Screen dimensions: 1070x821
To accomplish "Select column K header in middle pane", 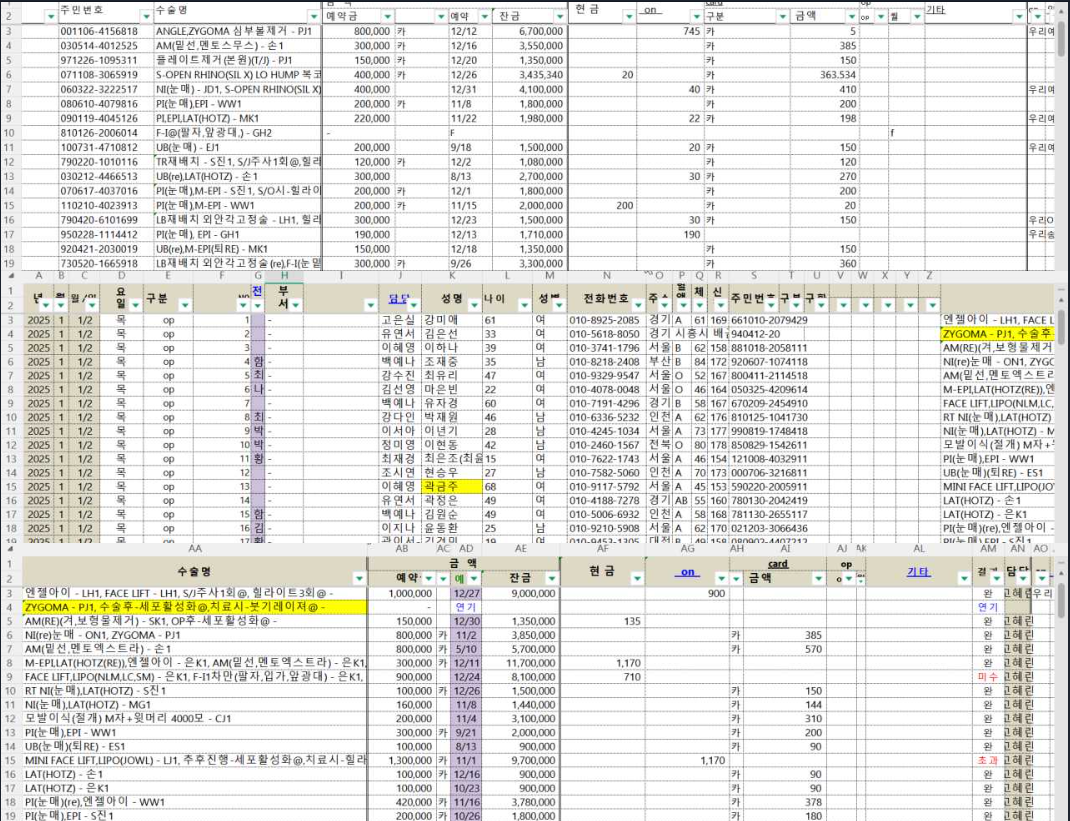I will (x=452, y=276).
